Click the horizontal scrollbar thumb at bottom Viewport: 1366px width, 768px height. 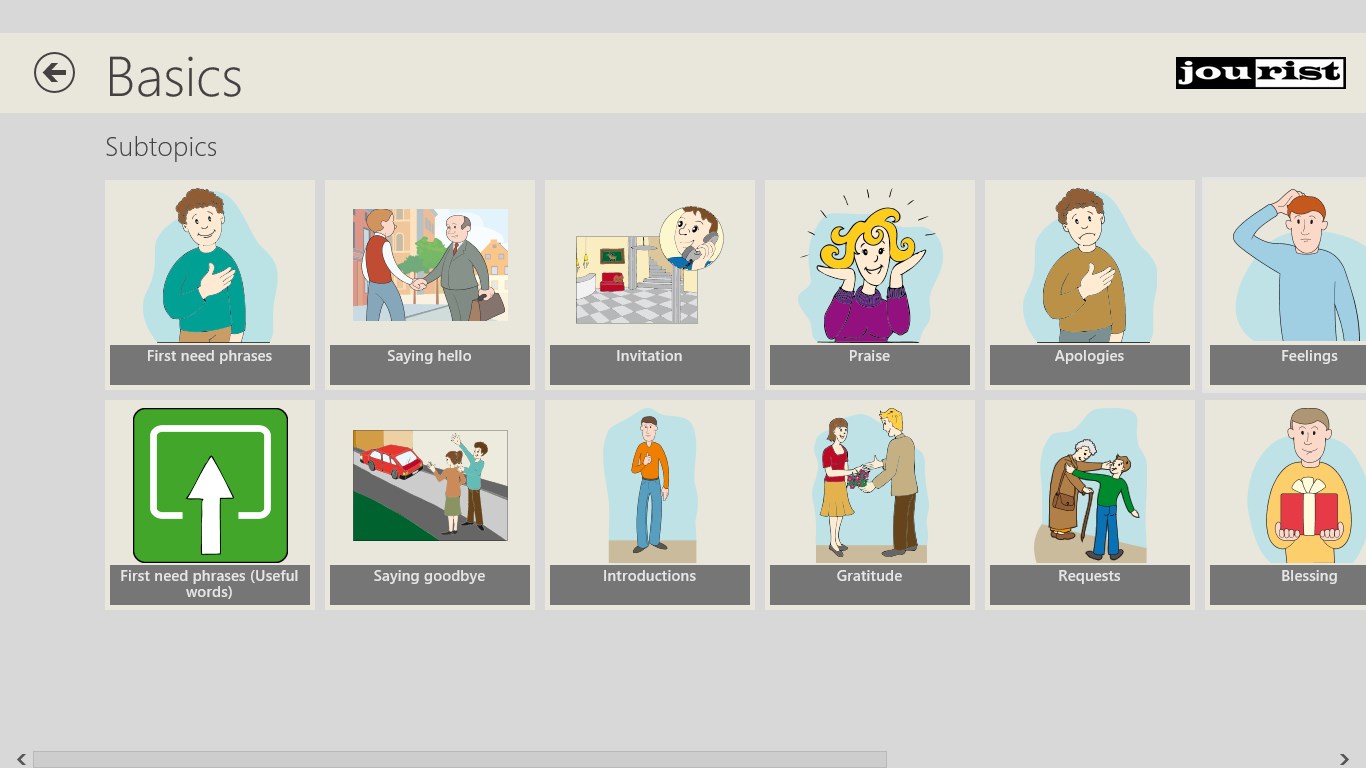click(460, 760)
